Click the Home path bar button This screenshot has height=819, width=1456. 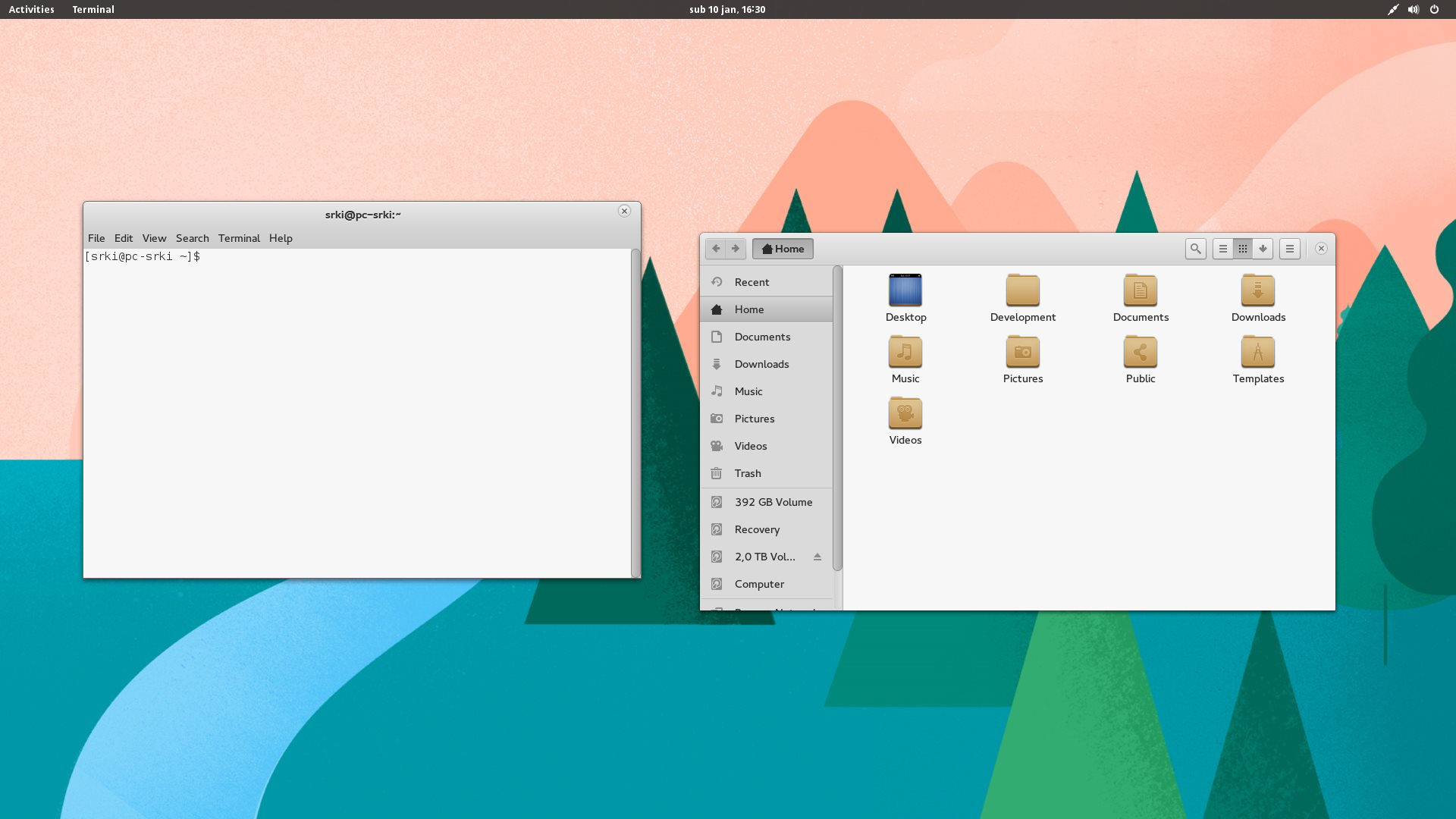tap(783, 249)
